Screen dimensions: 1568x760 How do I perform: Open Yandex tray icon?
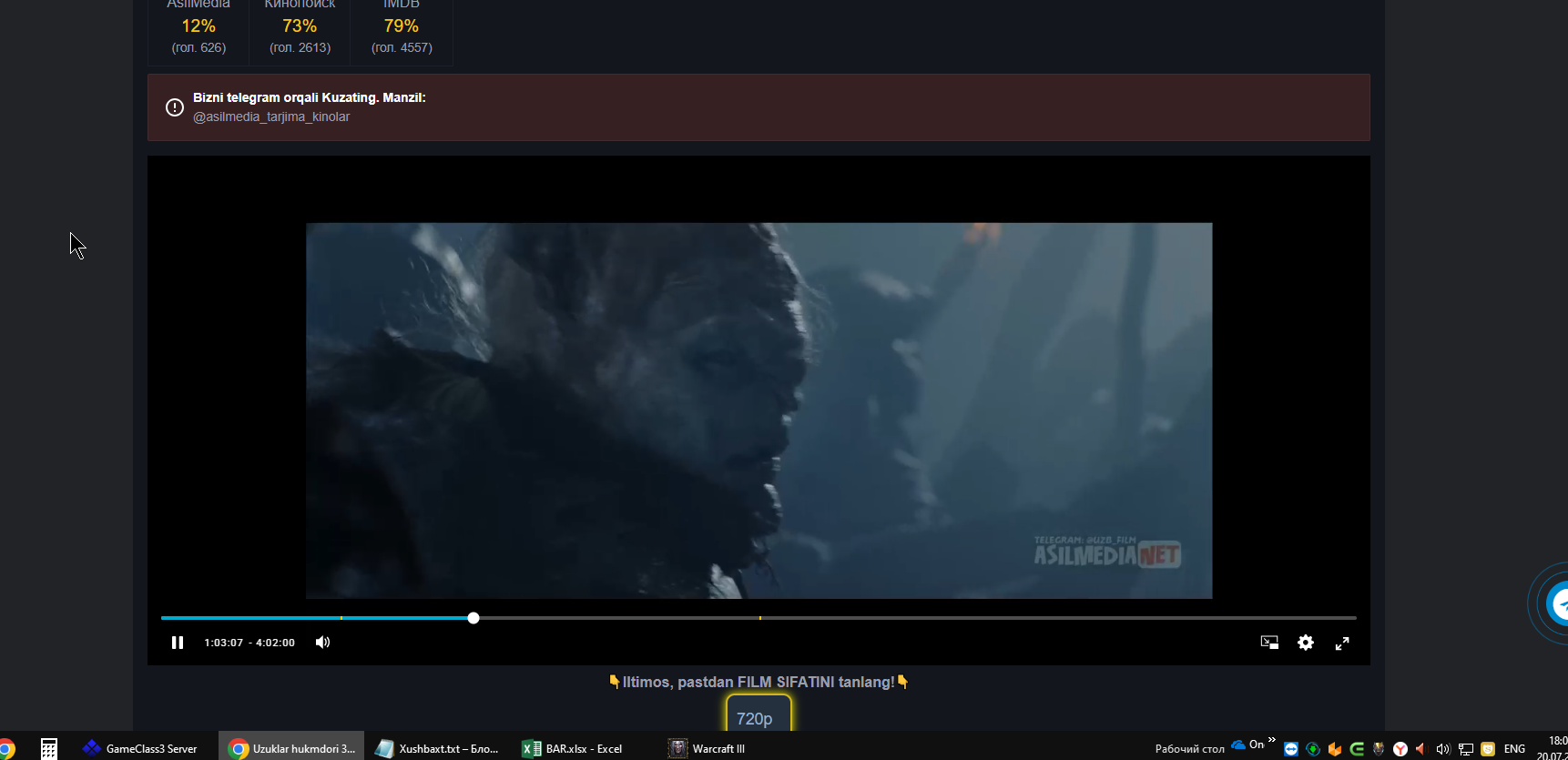click(1400, 749)
